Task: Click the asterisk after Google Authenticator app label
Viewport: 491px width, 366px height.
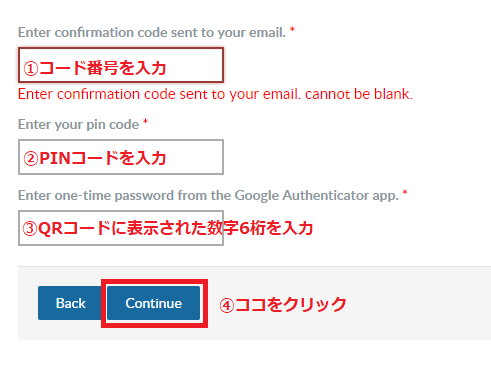Action: click(405, 193)
